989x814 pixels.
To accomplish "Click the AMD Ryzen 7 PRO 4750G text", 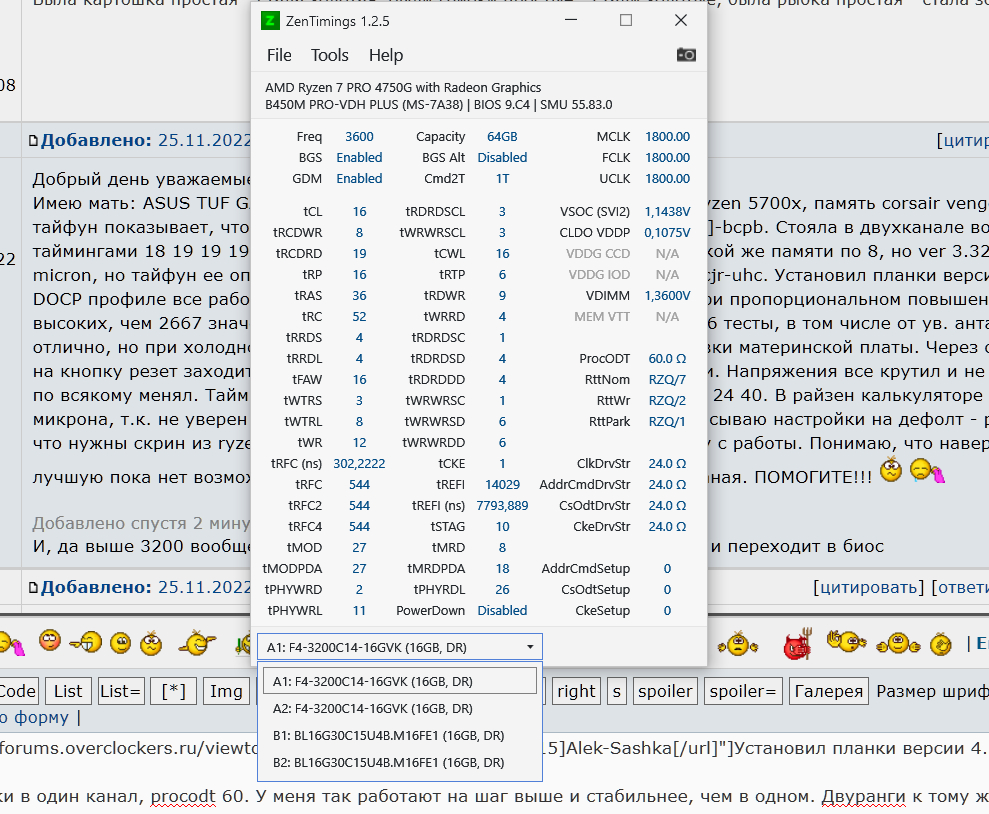I will point(403,88).
